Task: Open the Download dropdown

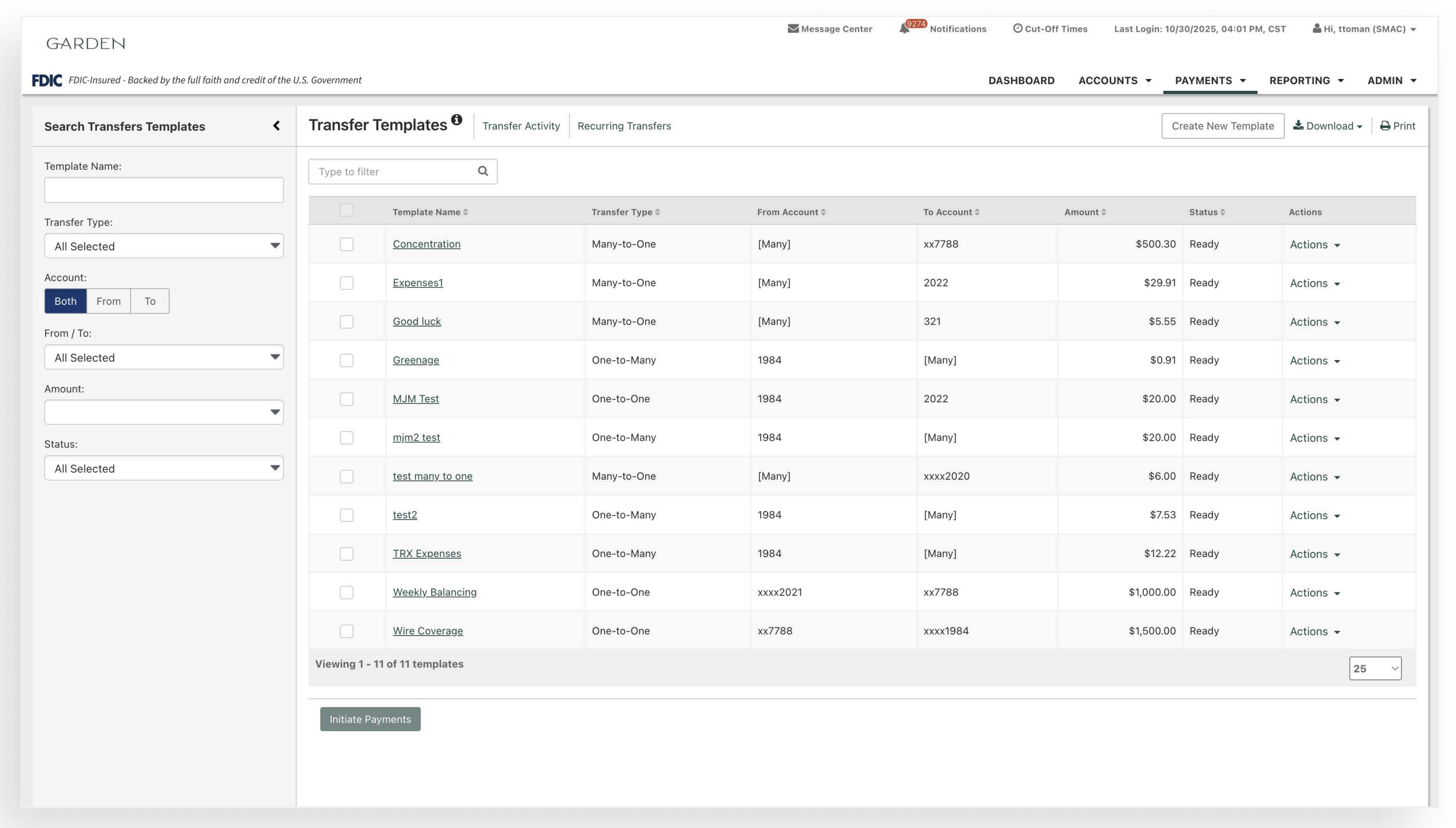Action: (x=1328, y=126)
